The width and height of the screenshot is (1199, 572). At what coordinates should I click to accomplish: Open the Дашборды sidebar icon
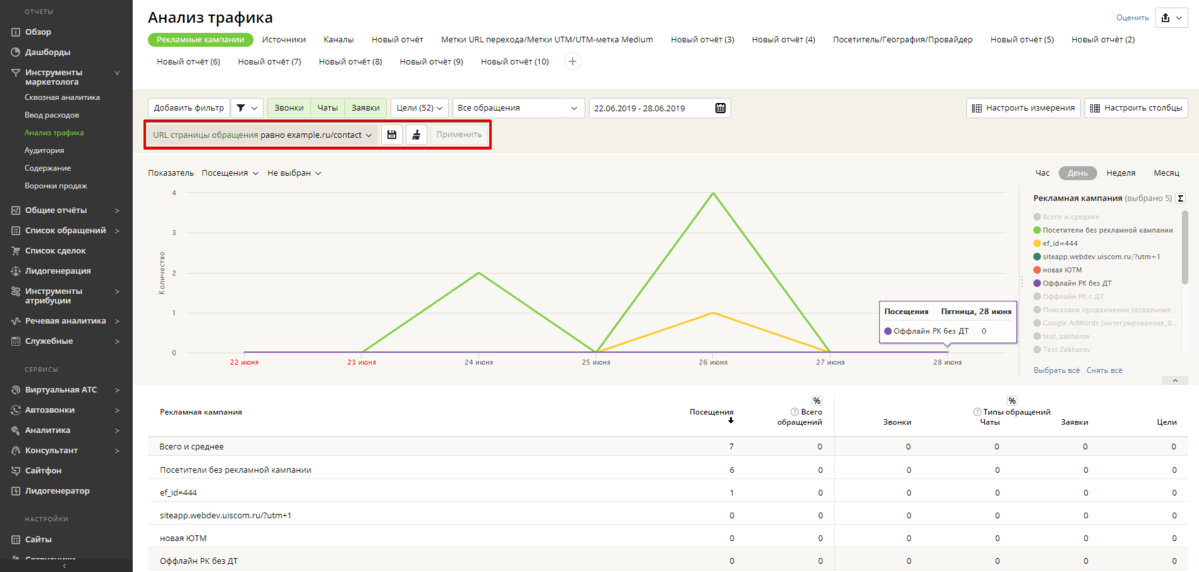(x=15, y=53)
